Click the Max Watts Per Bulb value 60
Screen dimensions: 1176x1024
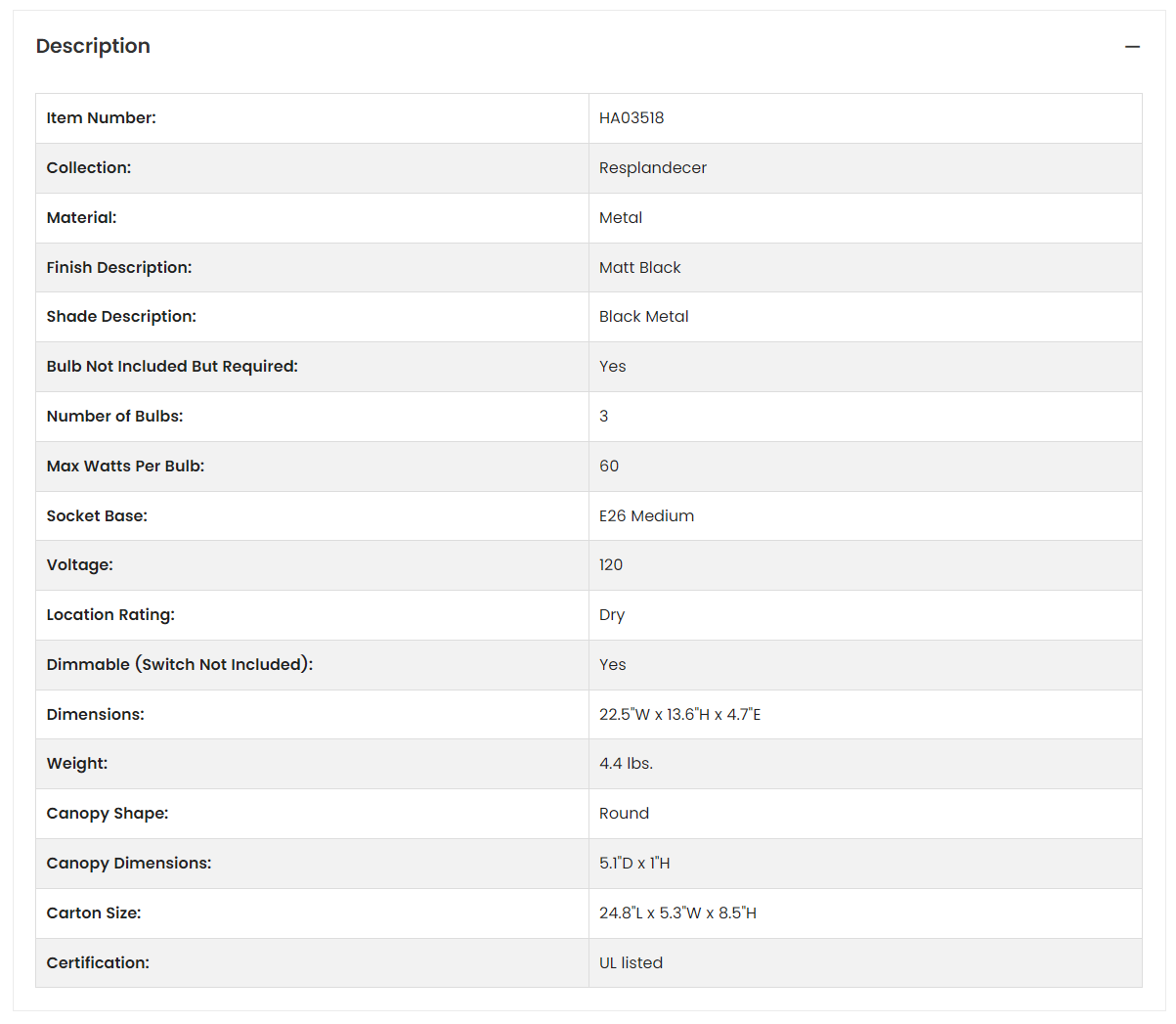click(x=609, y=467)
